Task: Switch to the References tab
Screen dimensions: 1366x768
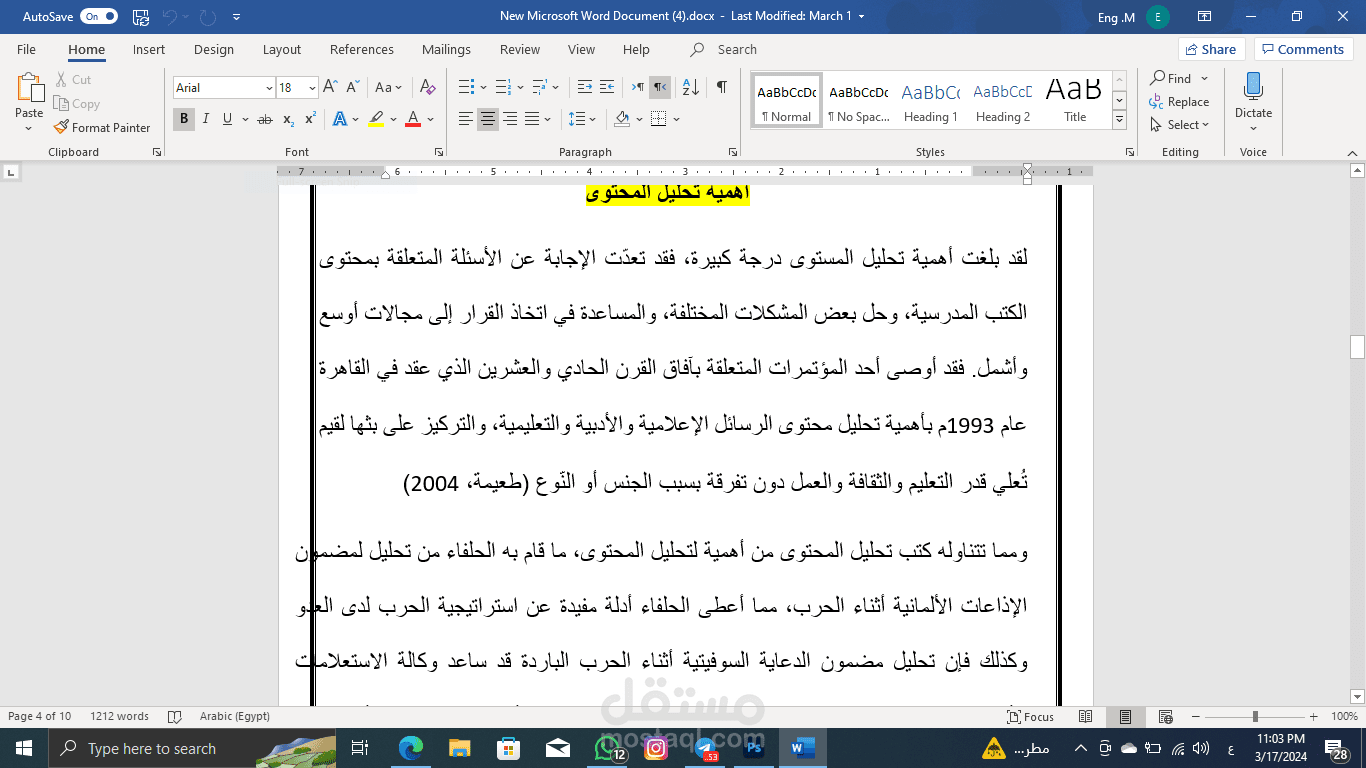Action: pyautogui.click(x=362, y=49)
